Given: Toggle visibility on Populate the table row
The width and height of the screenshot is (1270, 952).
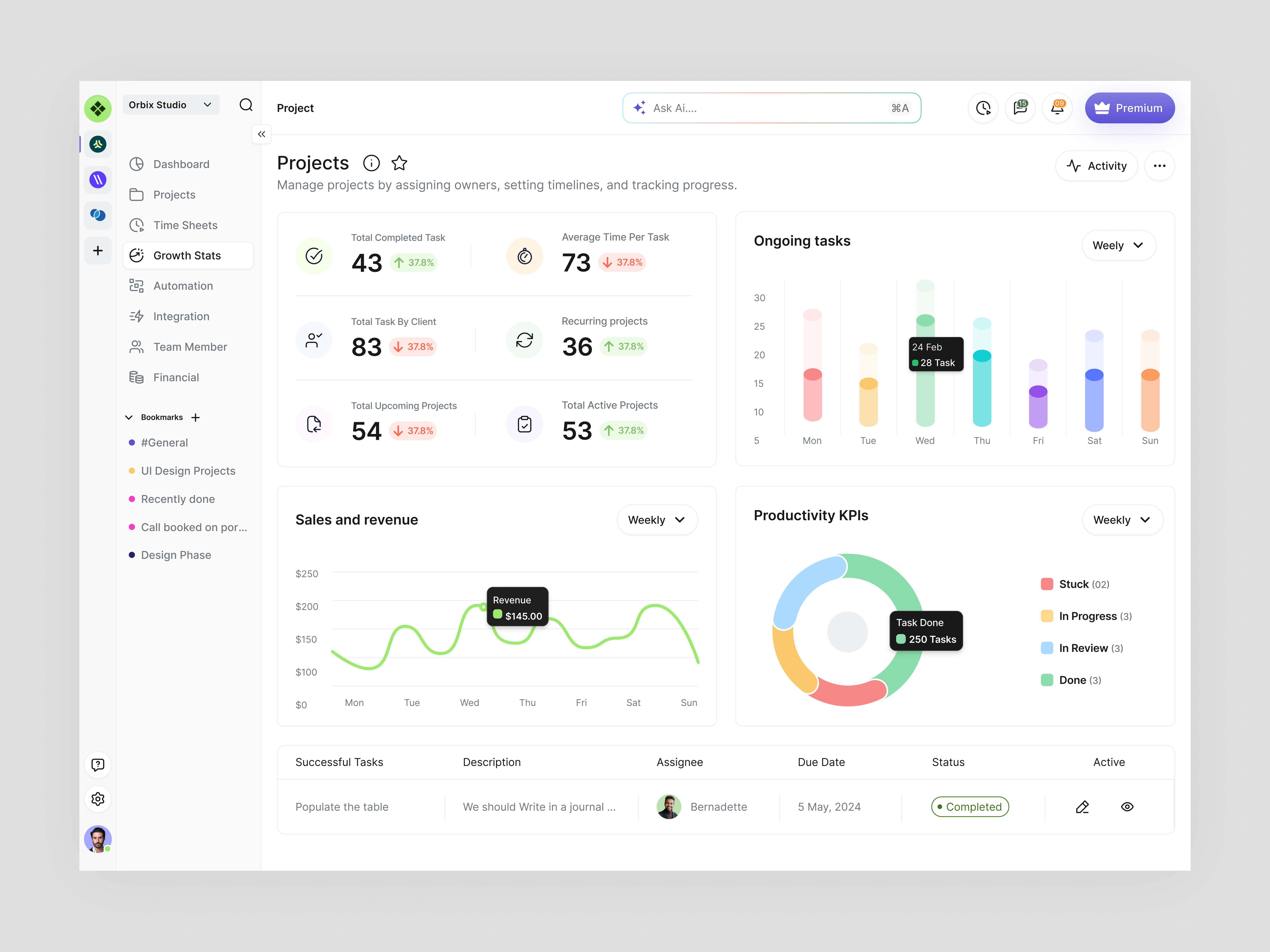Looking at the screenshot, I should [1127, 807].
